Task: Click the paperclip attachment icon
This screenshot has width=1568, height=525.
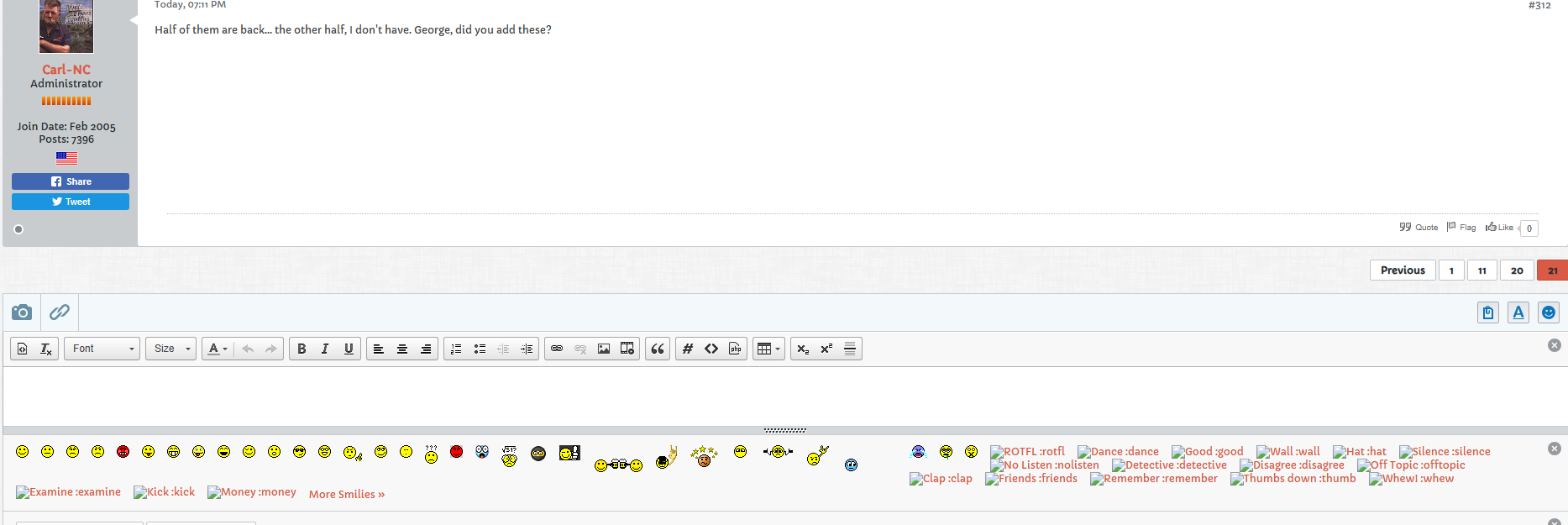Action: click(59, 312)
